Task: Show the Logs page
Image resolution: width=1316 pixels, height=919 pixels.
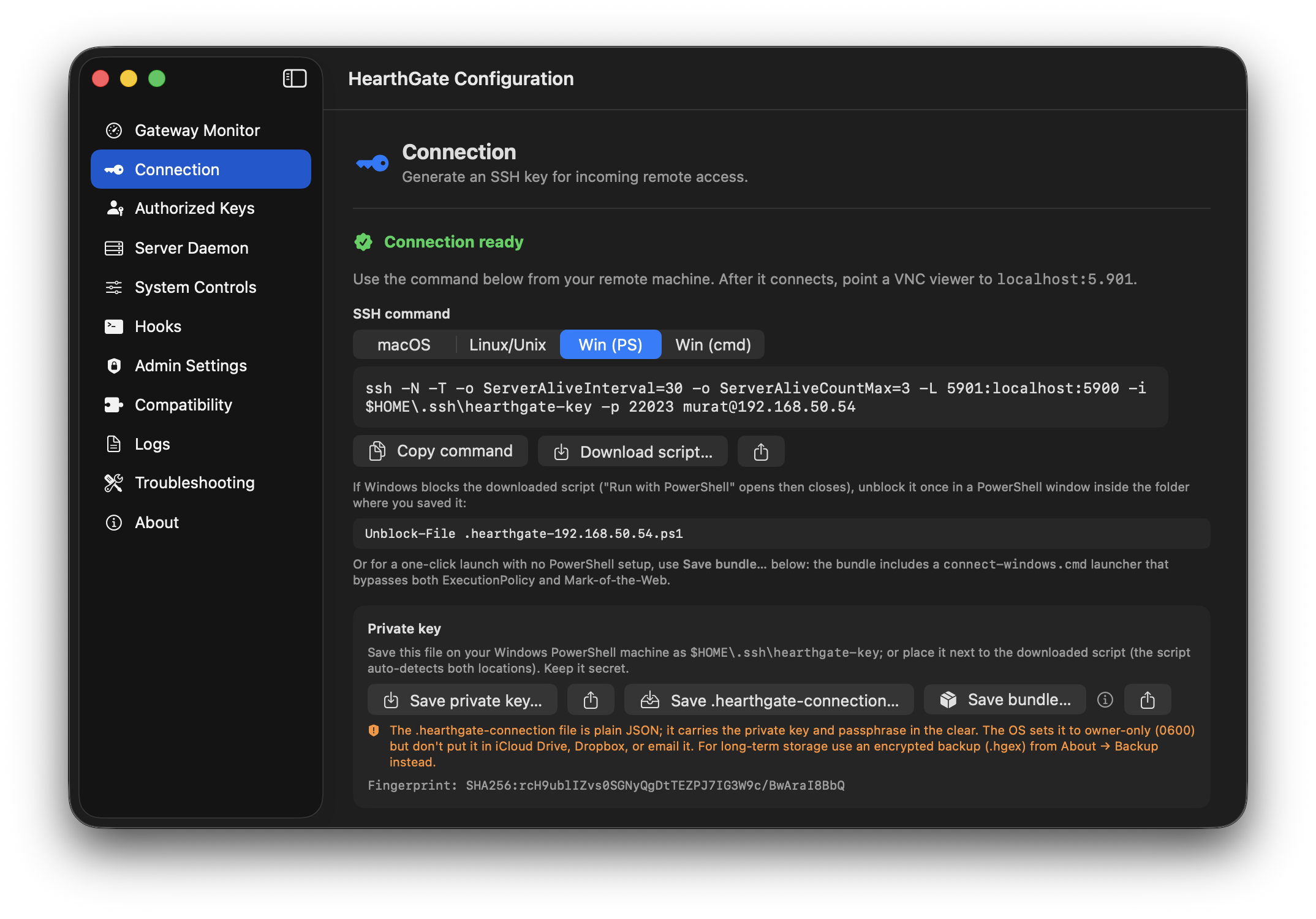Action: point(200,444)
